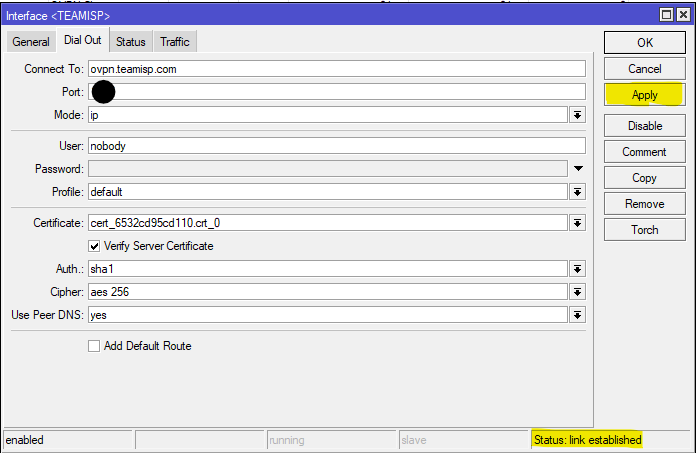Open the Cipher dropdown
Screen dimensions: 696x453
(577, 292)
